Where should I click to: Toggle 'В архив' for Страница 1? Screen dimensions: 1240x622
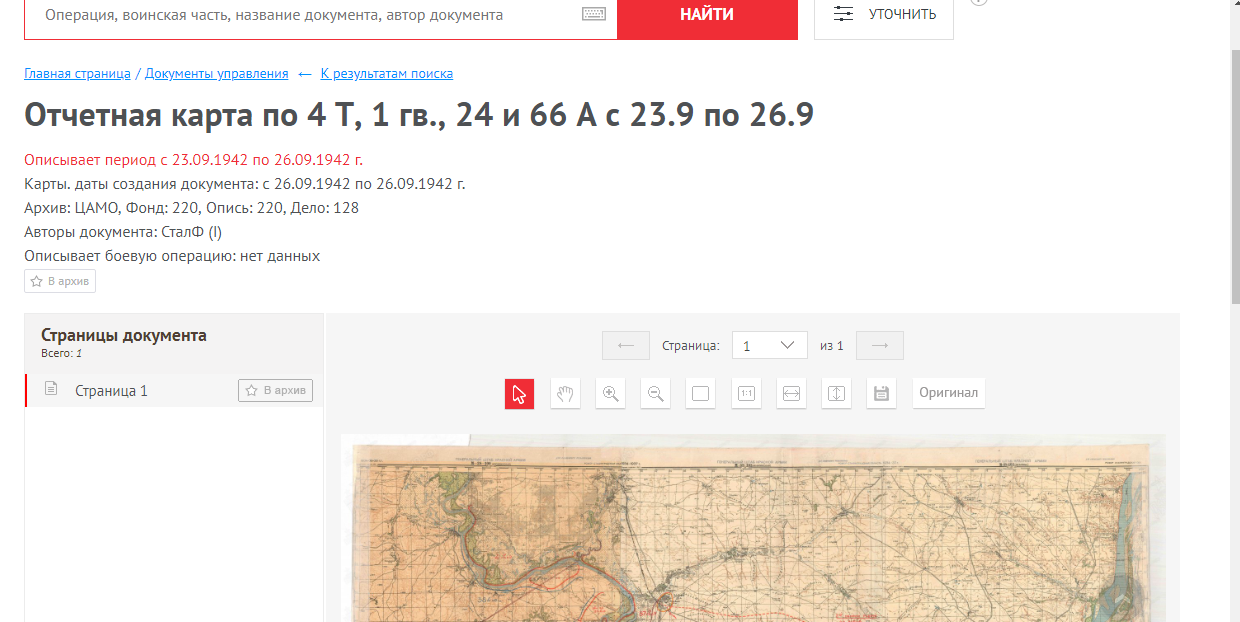[276, 391]
